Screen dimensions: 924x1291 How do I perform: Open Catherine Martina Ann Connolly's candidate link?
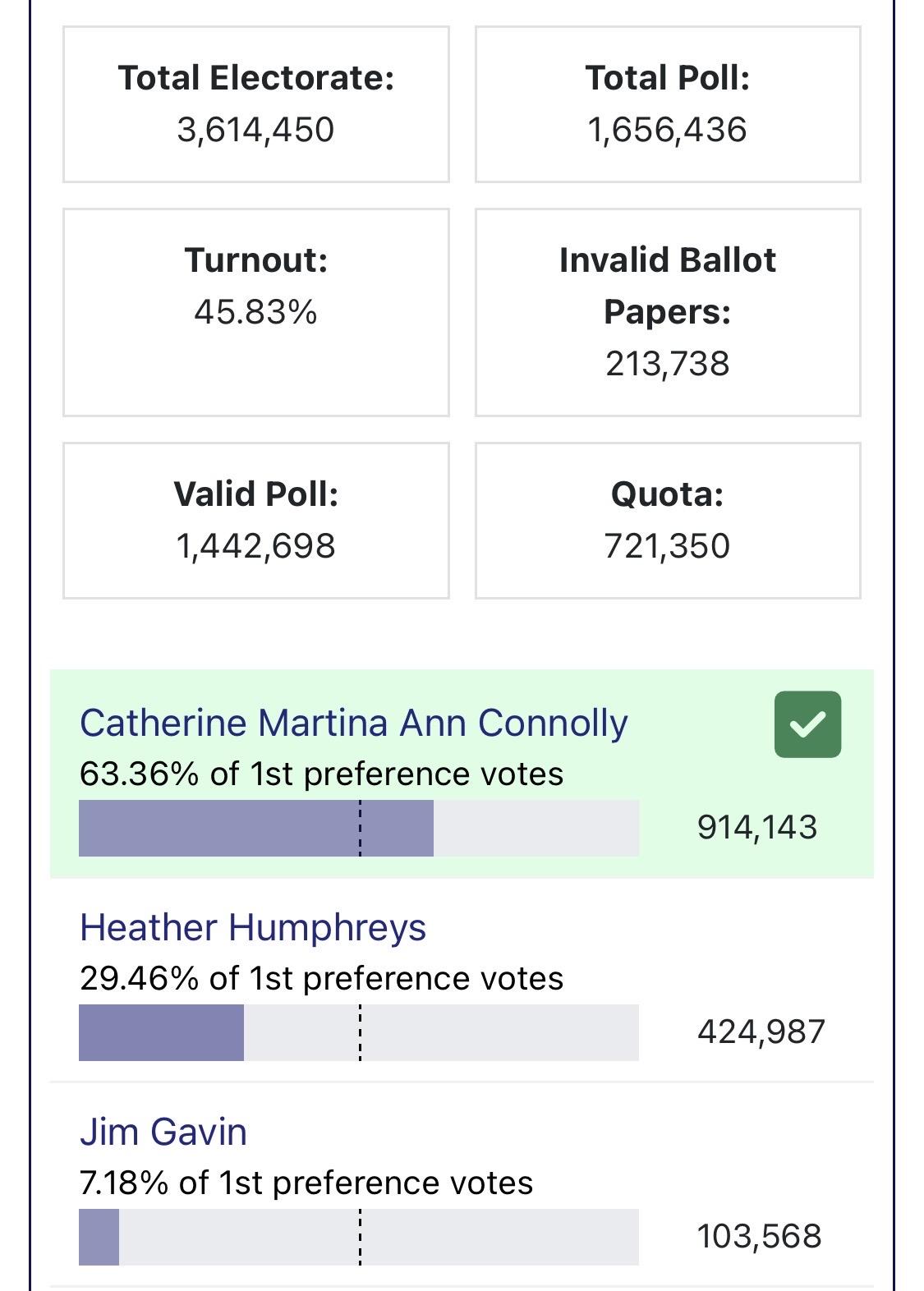(353, 724)
